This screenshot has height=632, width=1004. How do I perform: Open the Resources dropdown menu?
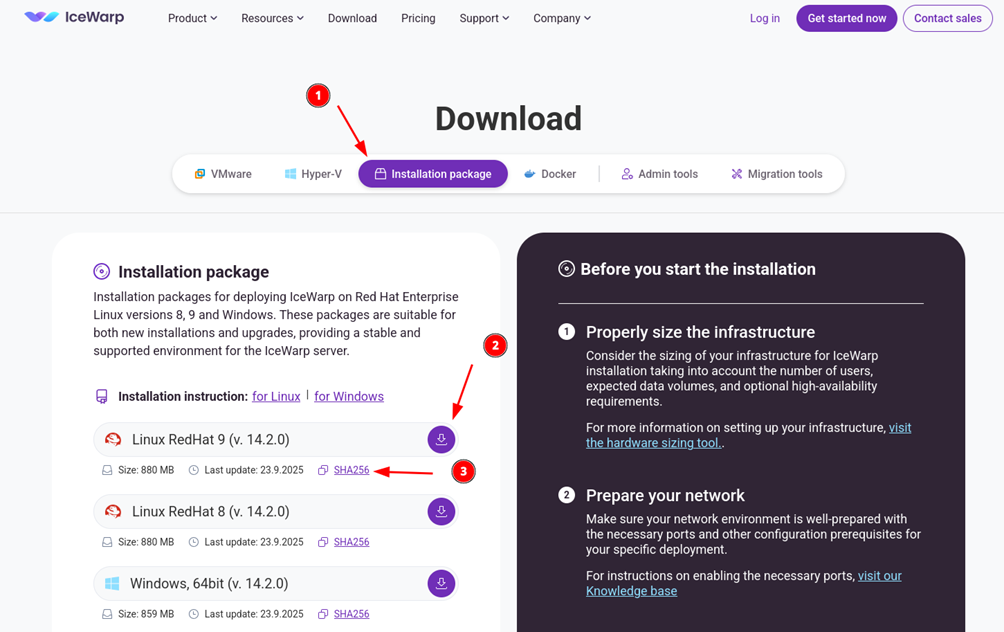(x=272, y=18)
